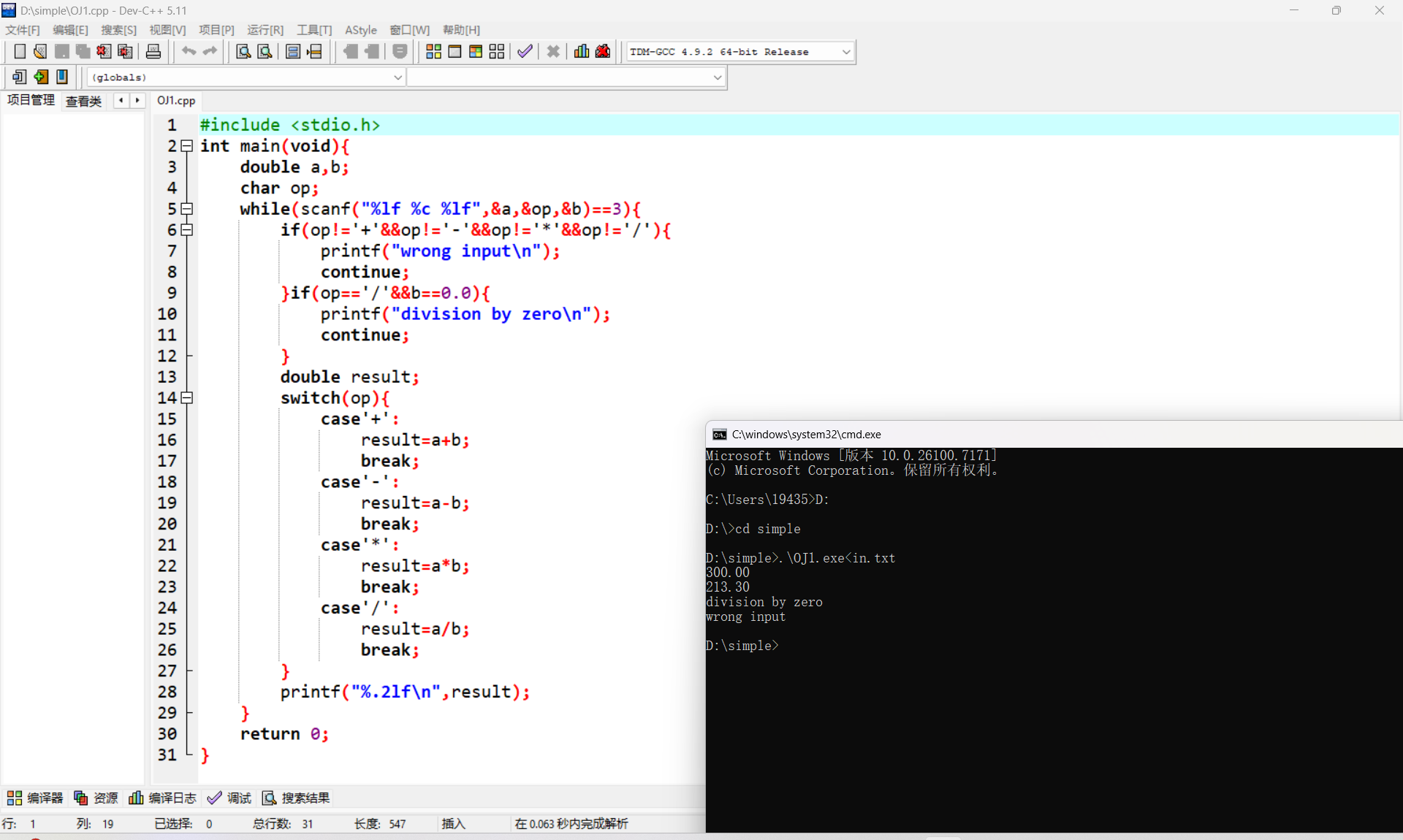Collapse the switch block fold at line 14
The image size is (1403, 840).
pos(187,398)
